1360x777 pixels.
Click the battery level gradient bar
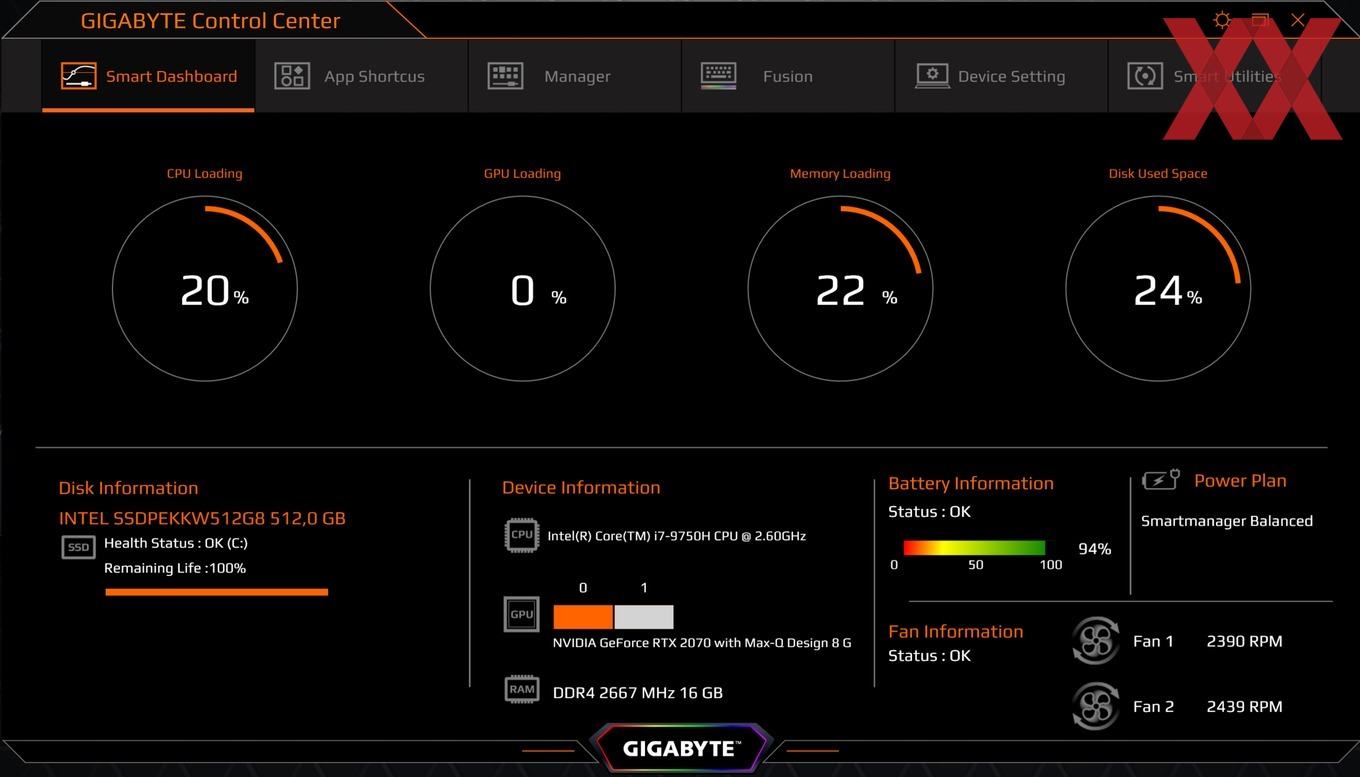point(974,548)
